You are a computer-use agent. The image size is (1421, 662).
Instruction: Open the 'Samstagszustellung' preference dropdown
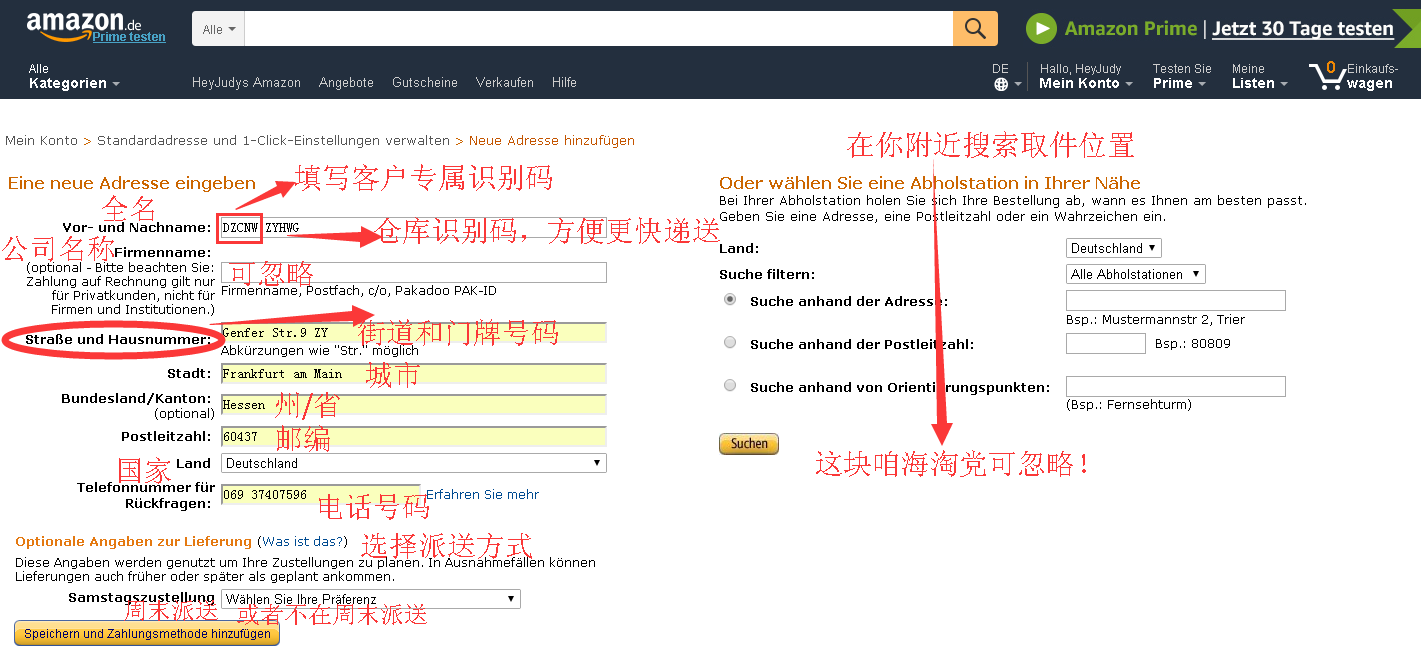370,599
